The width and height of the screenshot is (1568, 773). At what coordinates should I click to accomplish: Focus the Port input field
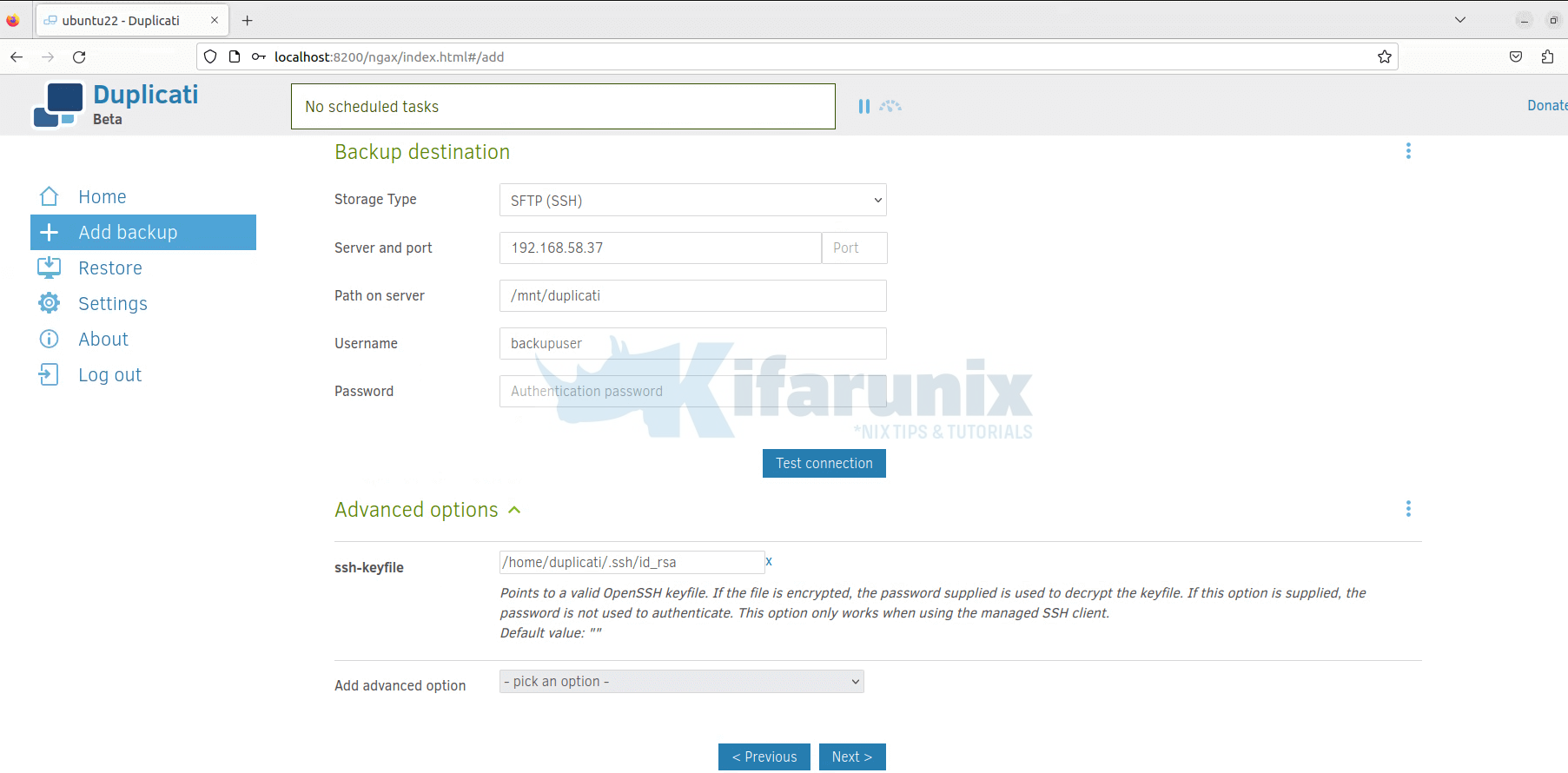pyautogui.click(x=854, y=248)
